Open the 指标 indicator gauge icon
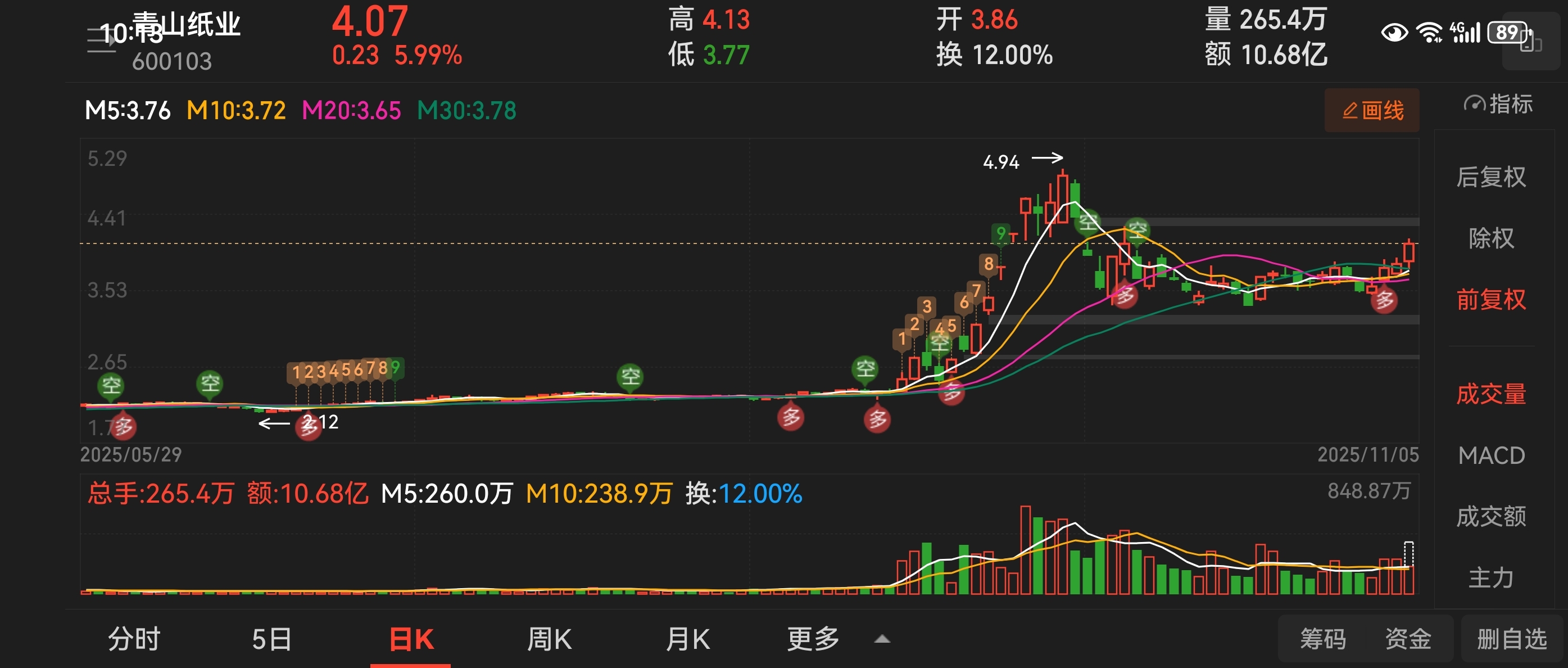1568x668 pixels. tap(1474, 104)
